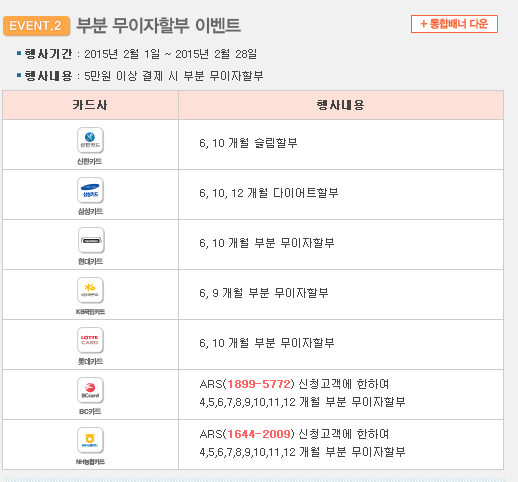518x482 pixels.
Task: Click the KB국민카드 logo icon
Action: point(90,290)
